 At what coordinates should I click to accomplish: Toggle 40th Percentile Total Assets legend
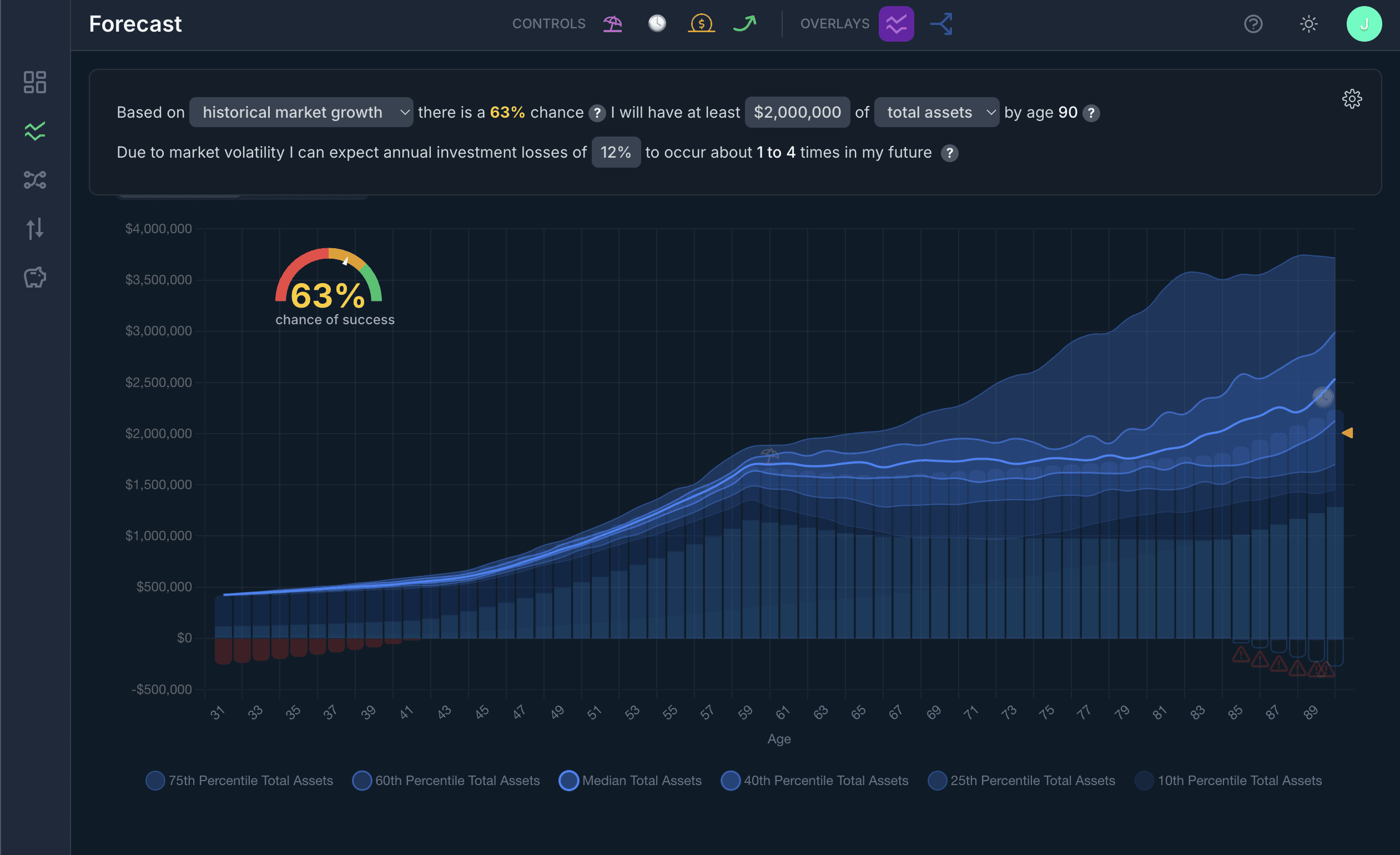[815, 781]
